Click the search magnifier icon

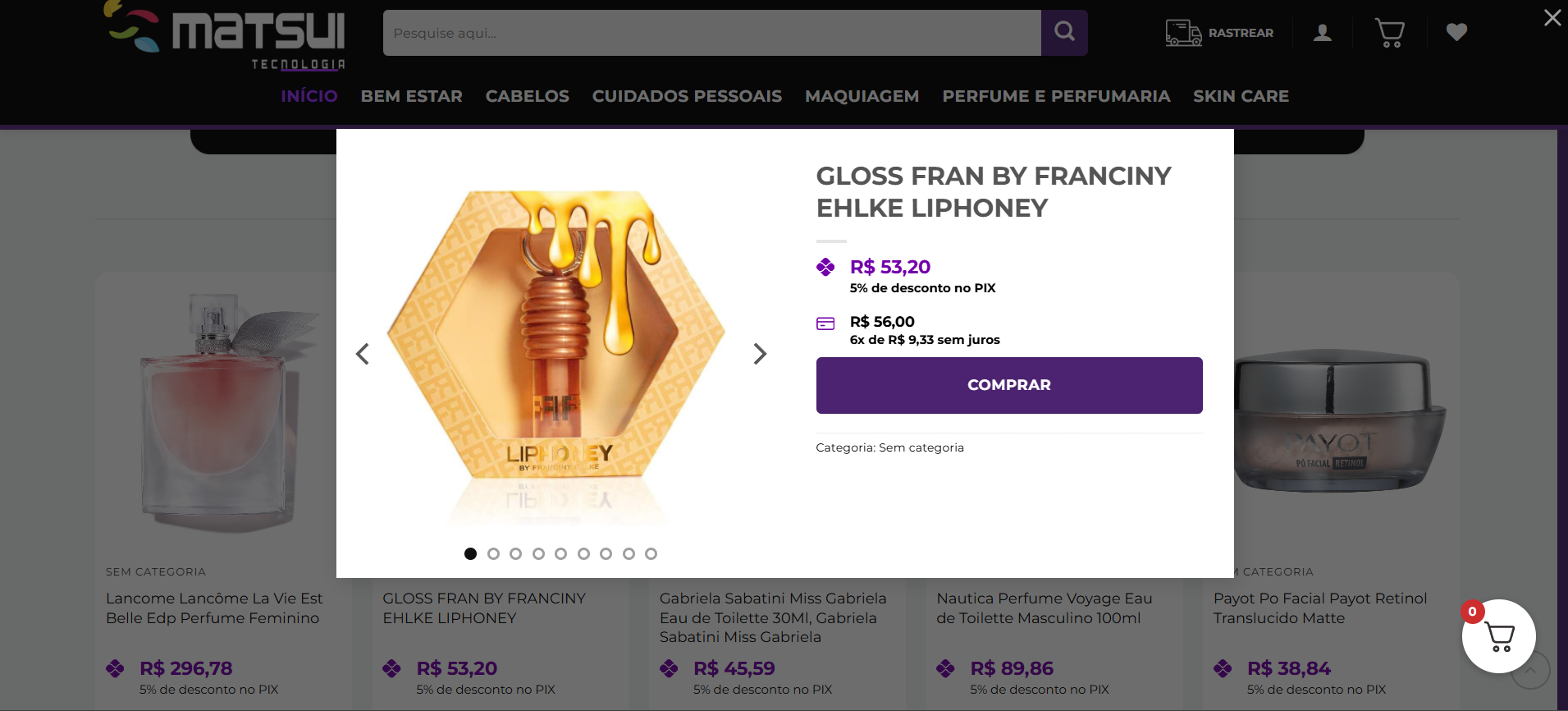[1064, 33]
